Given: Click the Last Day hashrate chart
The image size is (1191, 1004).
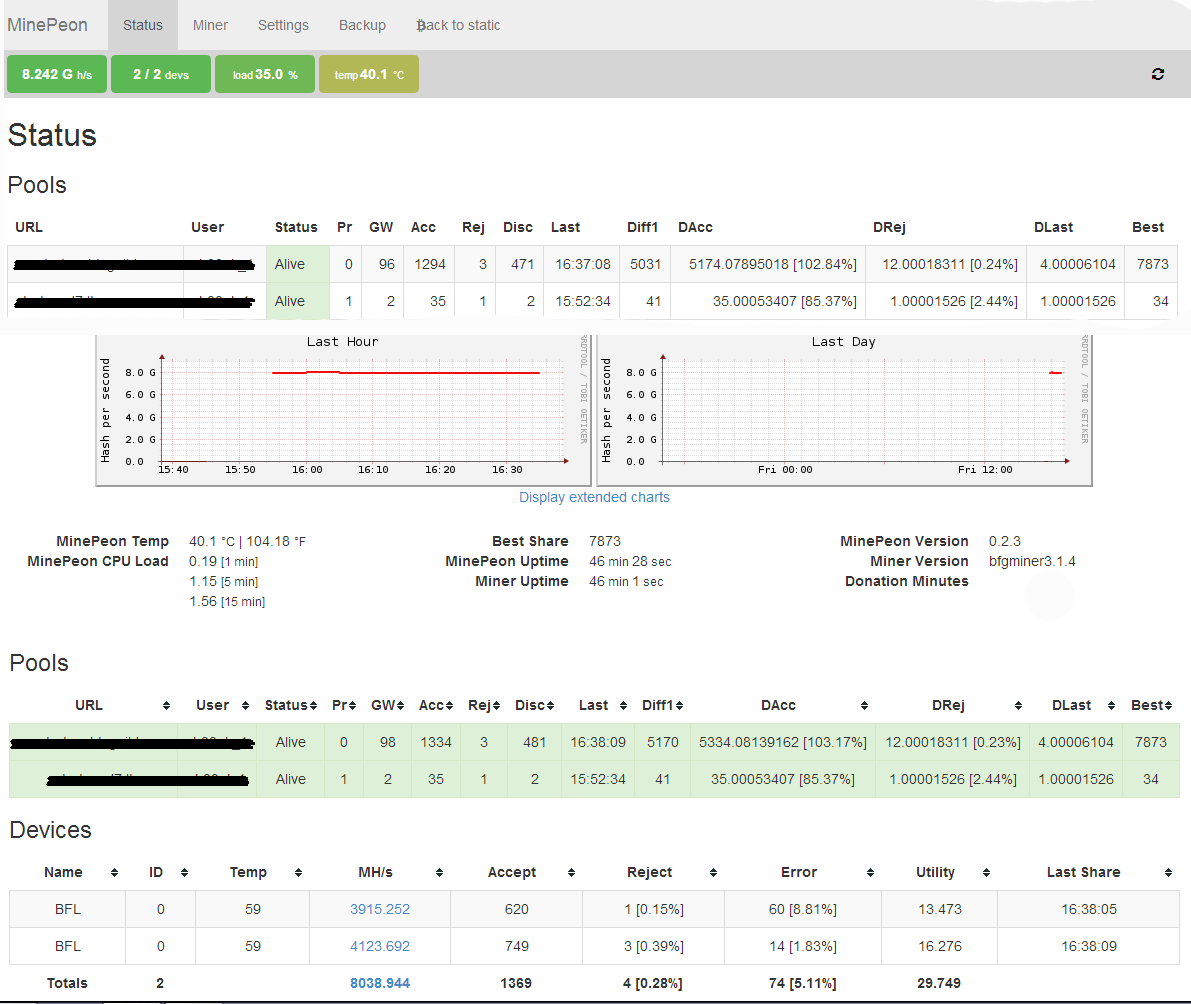Looking at the screenshot, I should (845, 410).
